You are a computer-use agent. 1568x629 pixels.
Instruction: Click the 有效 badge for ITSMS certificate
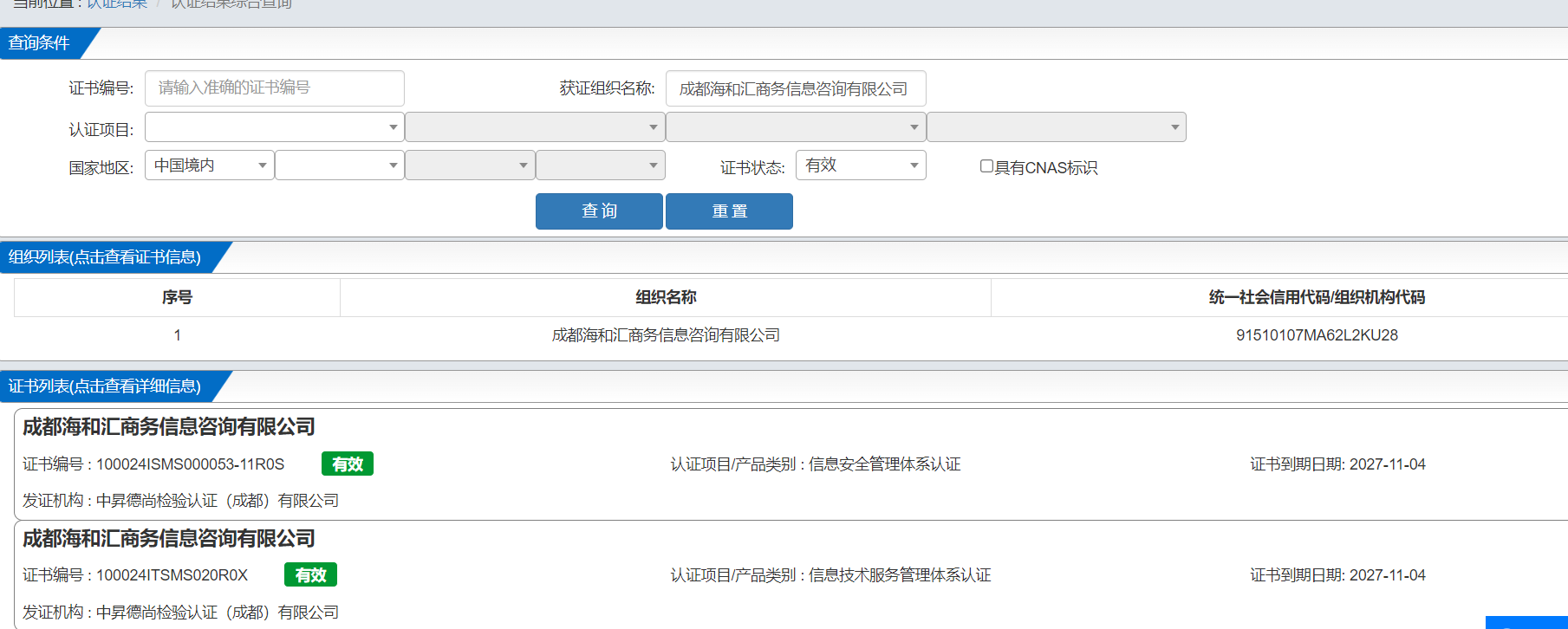click(310, 575)
